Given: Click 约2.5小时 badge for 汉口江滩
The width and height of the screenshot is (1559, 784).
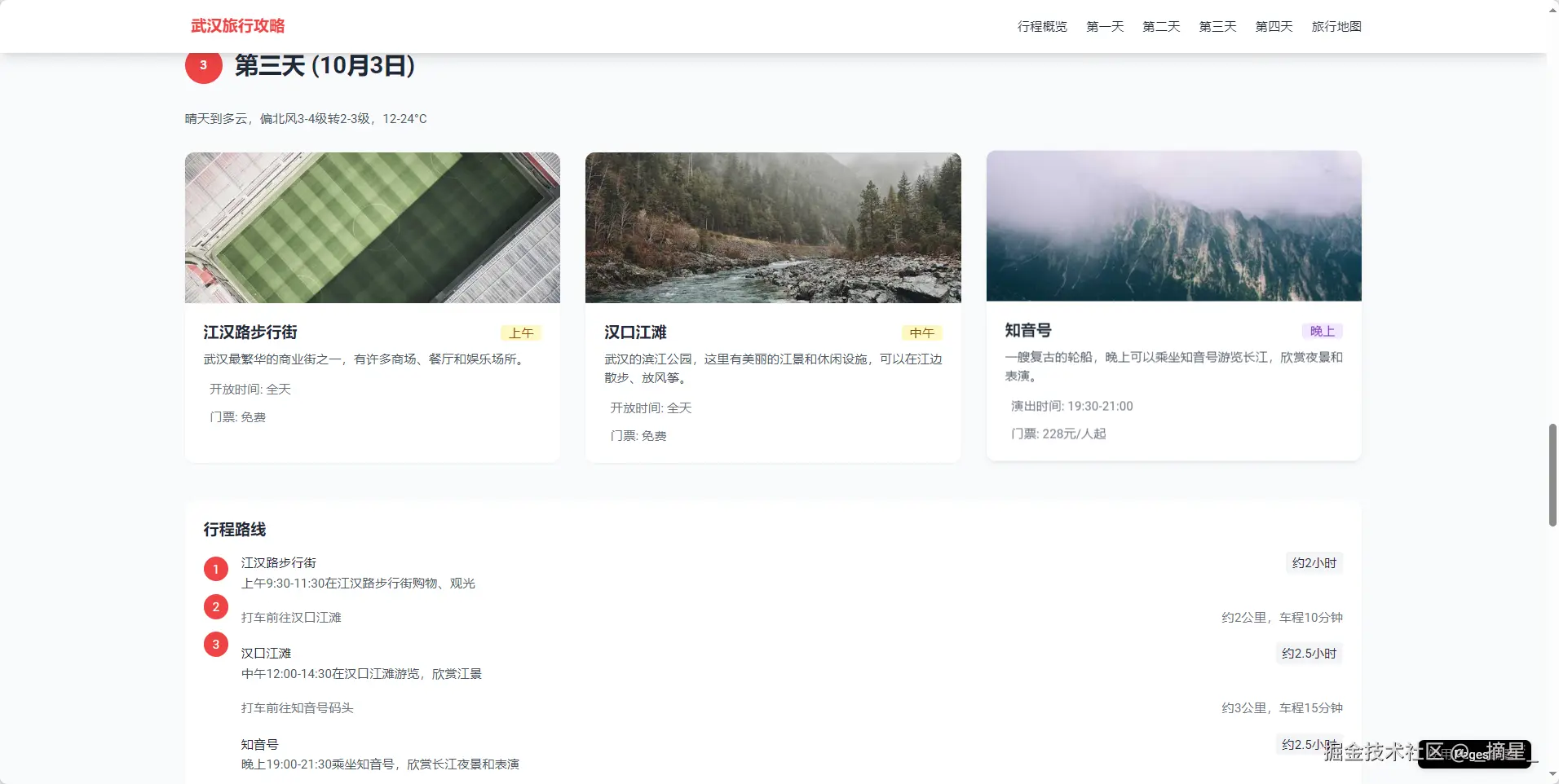Looking at the screenshot, I should tap(1309, 654).
